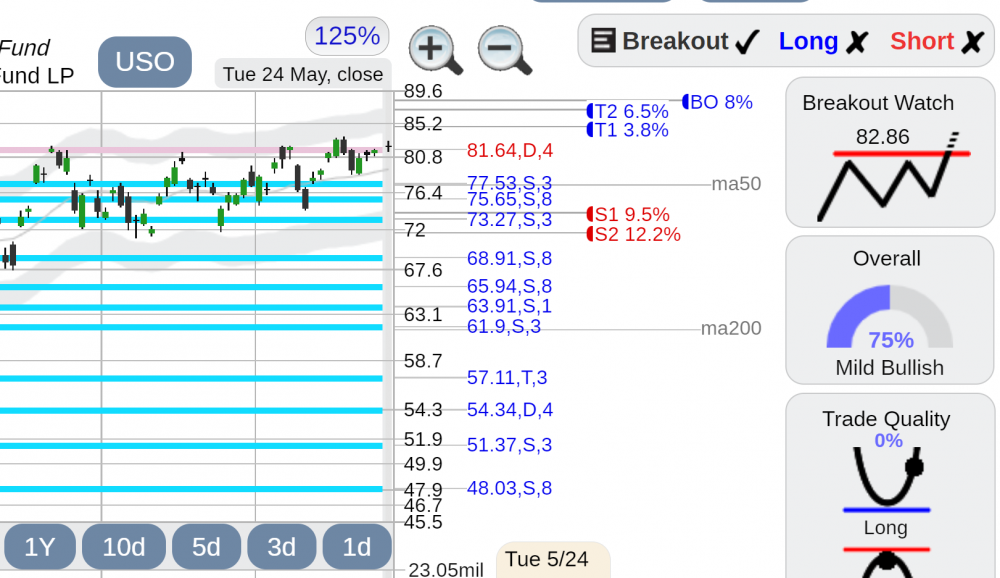Select the 3d timeframe
This screenshot has height=578, width=1000.
[x=281, y=547]
